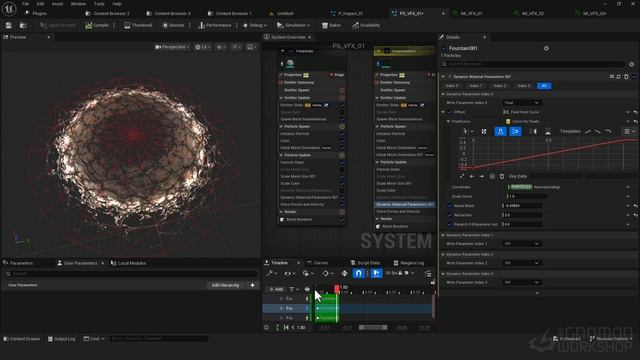Viewport: 640px width, 360px height.
Task: Toggle Emitter State checkbox in Fountain emitter
Action: [342, 105]
